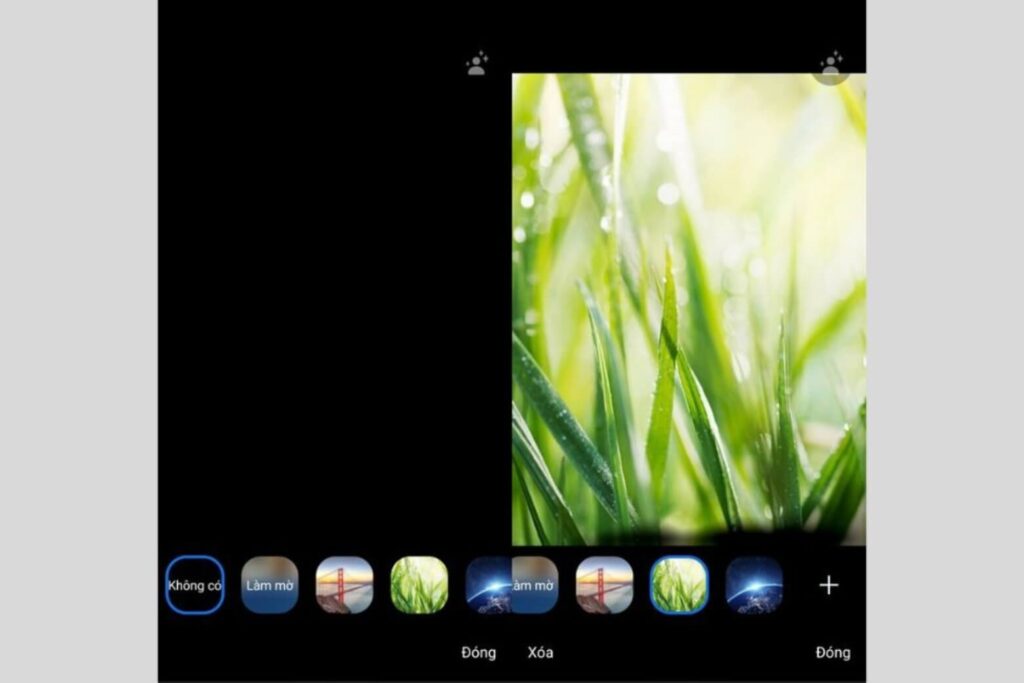Image resolution: width=1024 pixels, height=683 pixels.
Task: Select the second Golden Gate bridge background thumbnail
Action: (x=604, y=585)
